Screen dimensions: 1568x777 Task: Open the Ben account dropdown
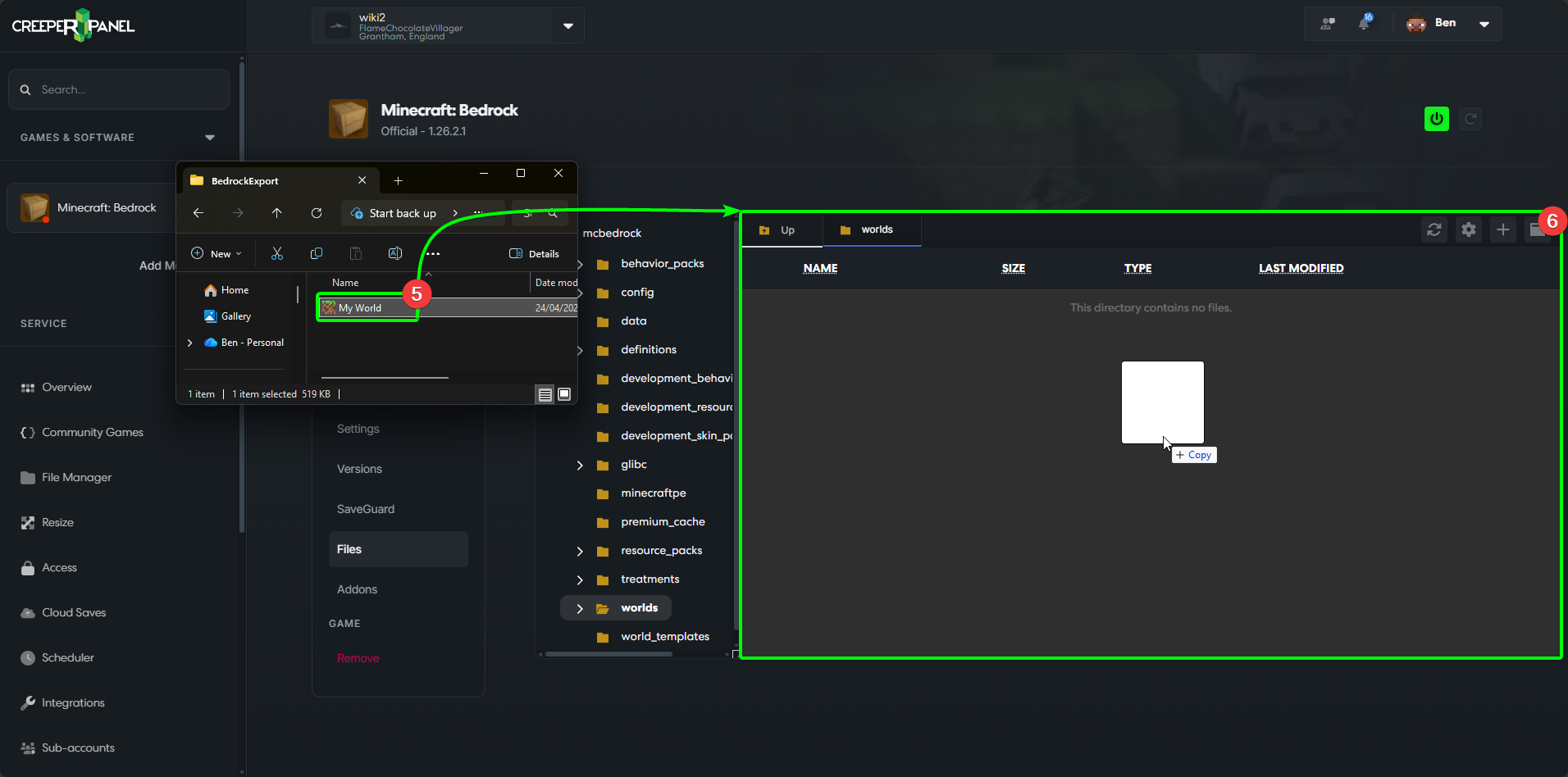pos(1484,24)
